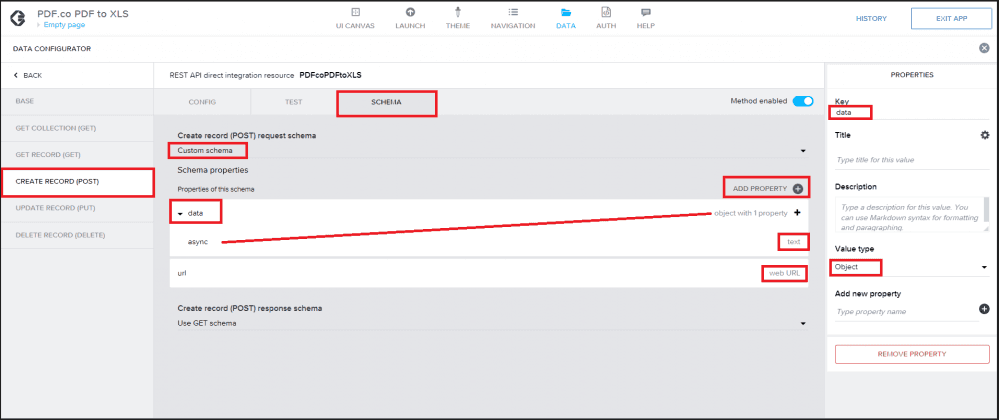The width and height of the screenshot is (999, 420).
Task: Click plus icon to add new property
Action: [x=984, y=310]
